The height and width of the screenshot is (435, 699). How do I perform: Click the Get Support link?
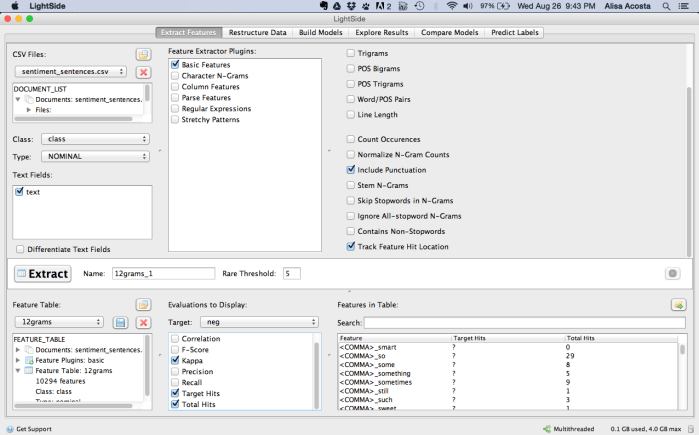tap(34, 429)
